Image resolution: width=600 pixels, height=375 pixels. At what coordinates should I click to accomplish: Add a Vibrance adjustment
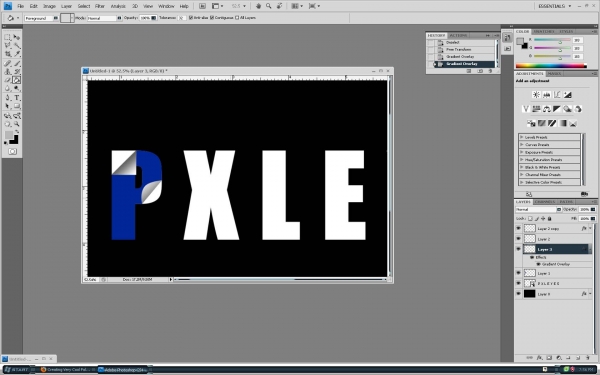point(526,109)
